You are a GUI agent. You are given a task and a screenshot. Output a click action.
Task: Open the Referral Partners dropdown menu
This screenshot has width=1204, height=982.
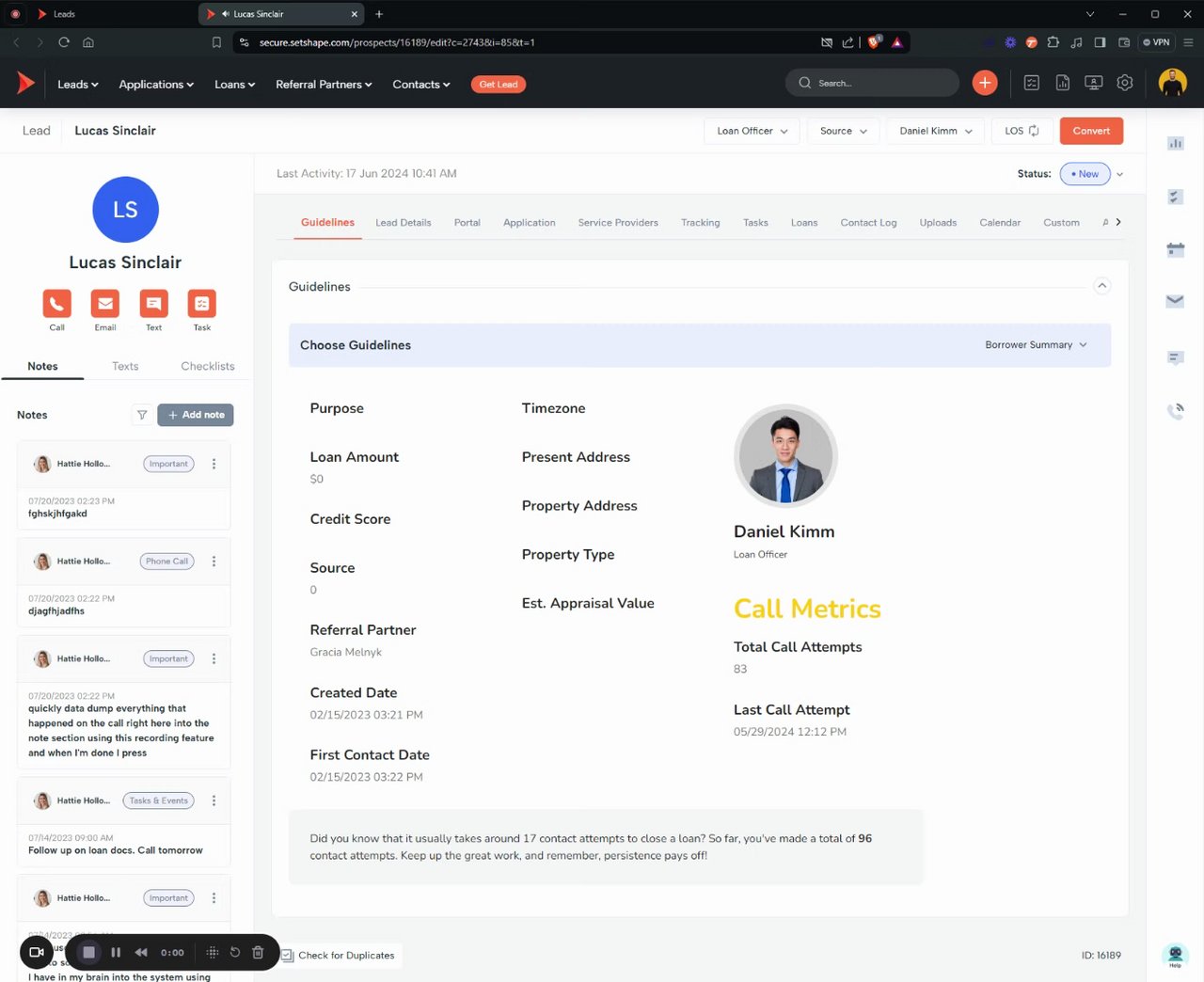tap(324, 85)
